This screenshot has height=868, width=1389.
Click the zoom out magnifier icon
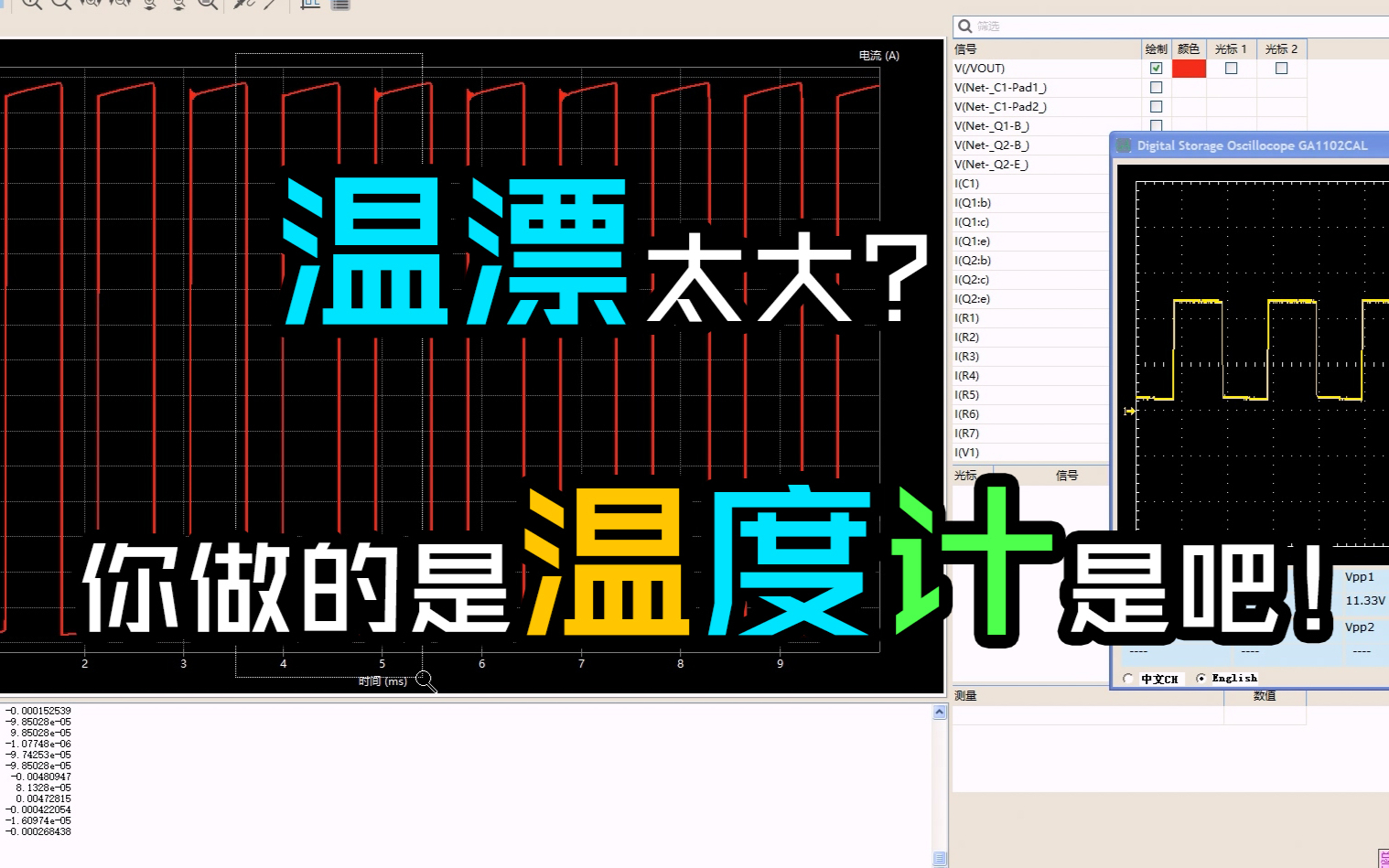[61, 3]
